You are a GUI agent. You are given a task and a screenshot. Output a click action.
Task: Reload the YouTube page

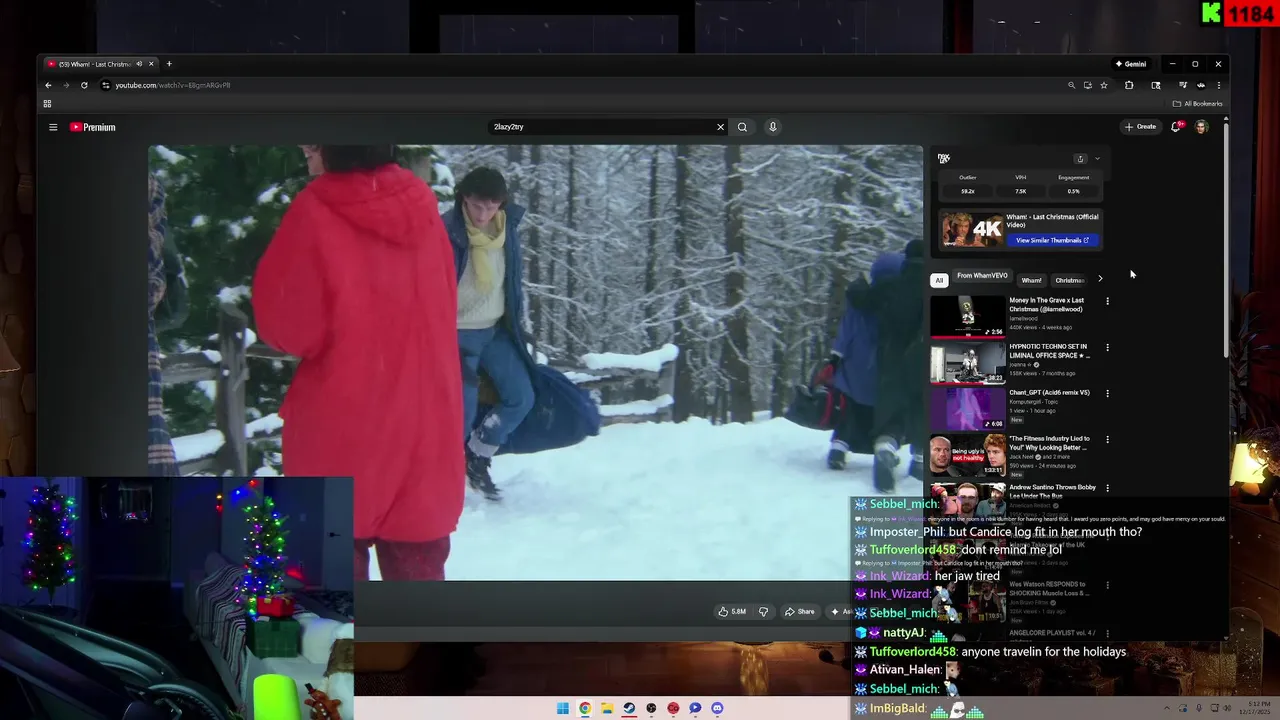tap(84, 85)
